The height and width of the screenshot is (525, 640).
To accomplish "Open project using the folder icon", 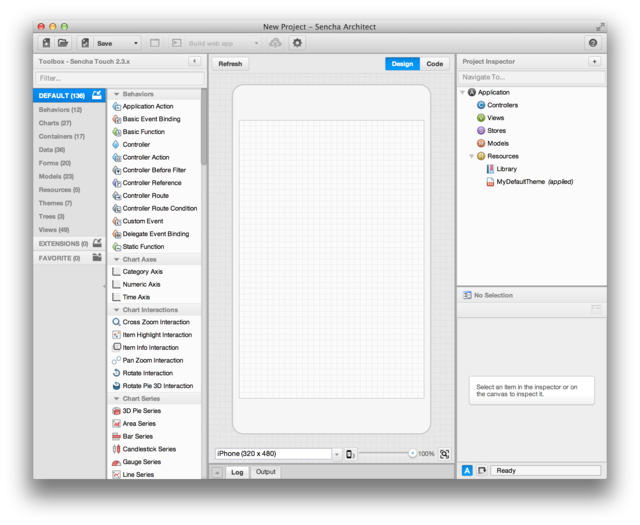I will [x=63, y=43].
